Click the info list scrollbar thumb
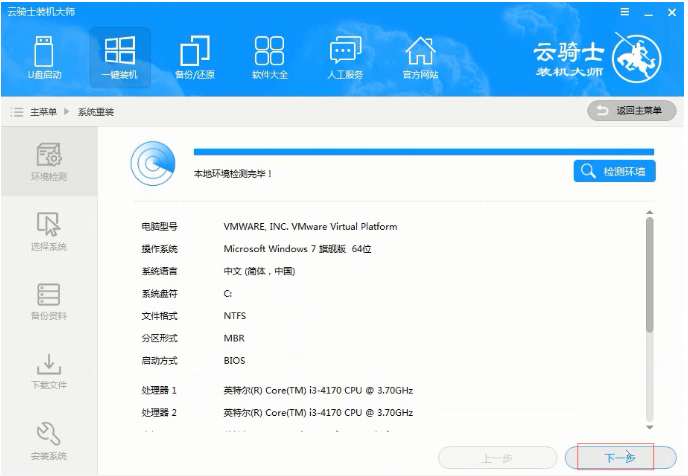 tap(650, 275)
